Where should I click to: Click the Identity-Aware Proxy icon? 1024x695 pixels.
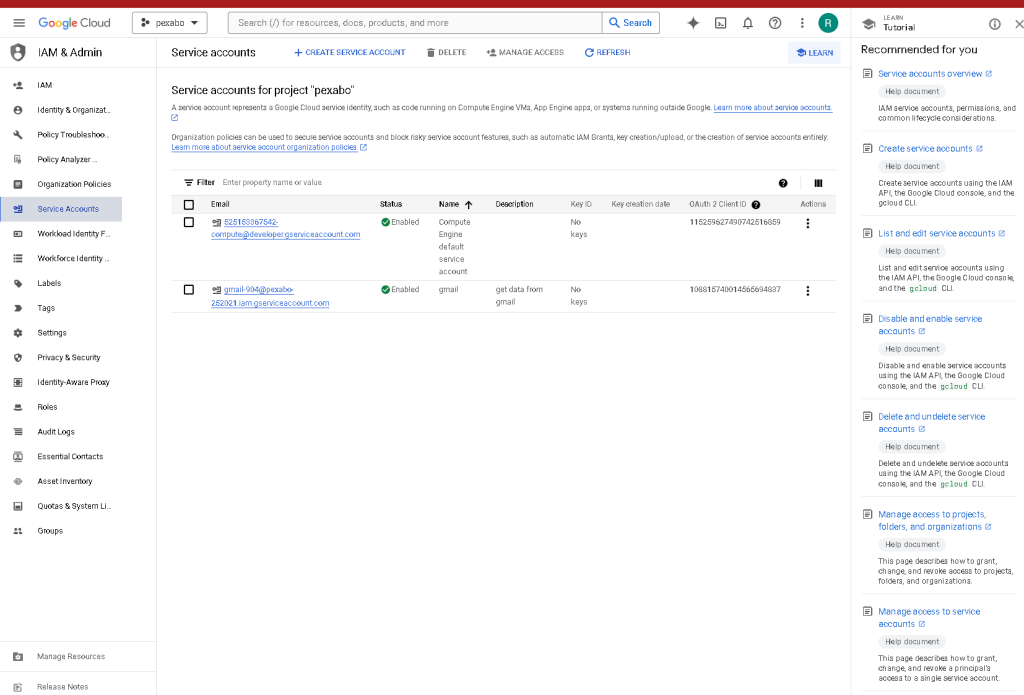18,382
